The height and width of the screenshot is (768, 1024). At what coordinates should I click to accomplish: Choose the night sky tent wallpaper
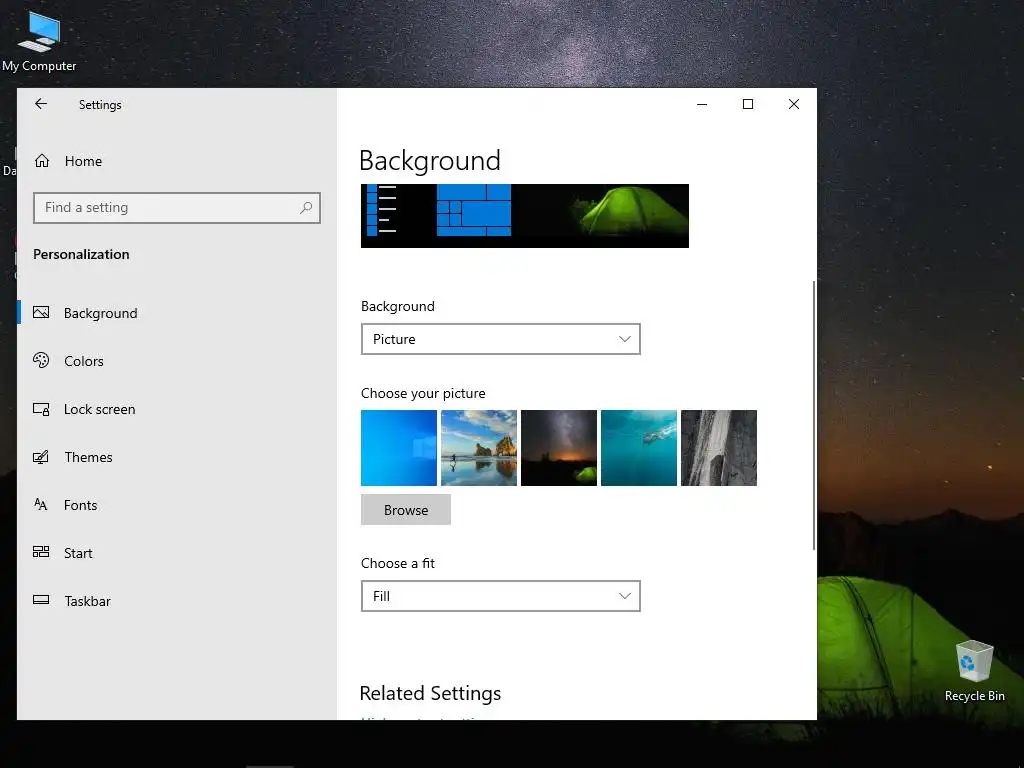[558, 448]
